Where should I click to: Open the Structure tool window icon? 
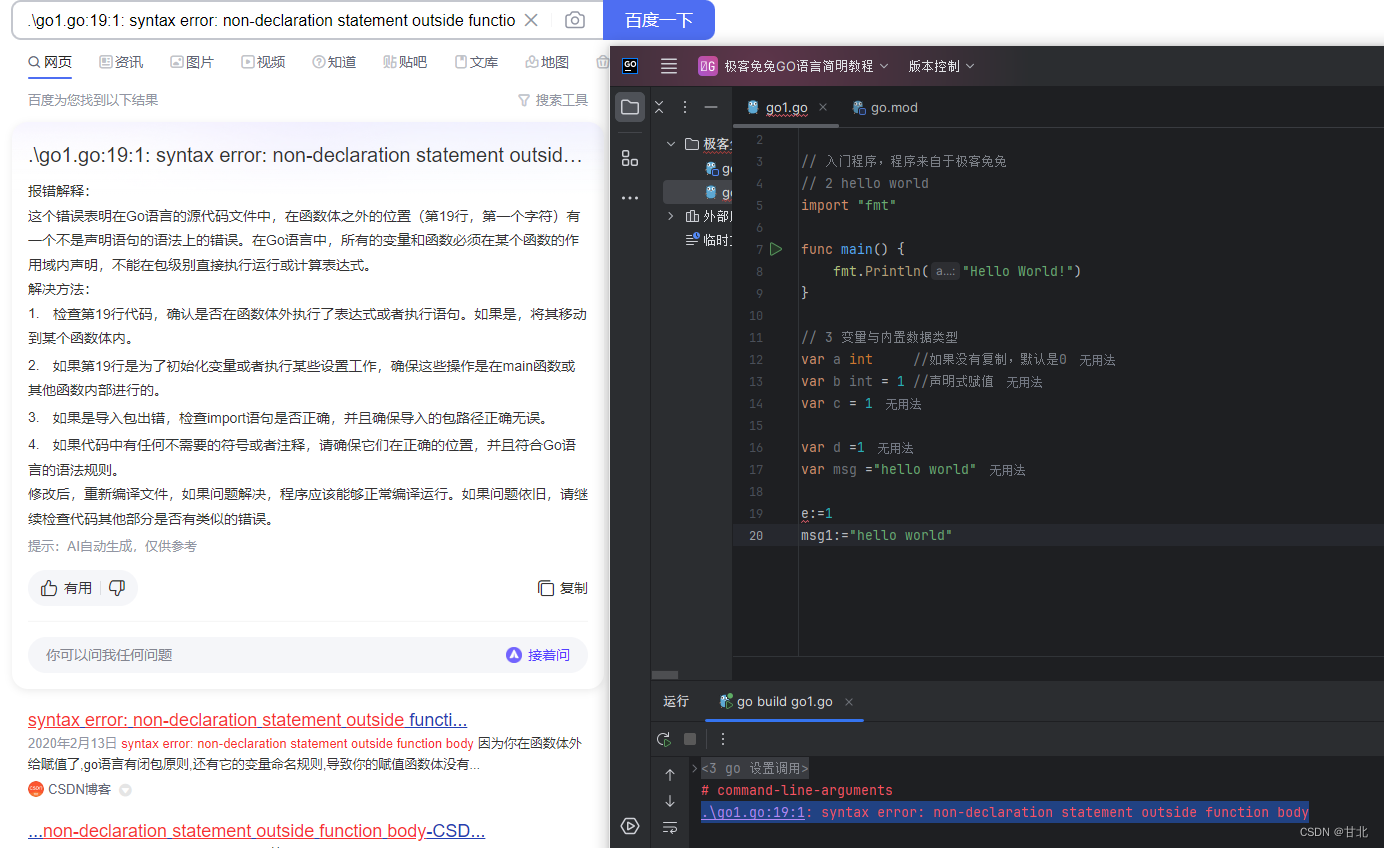coord(630,158)
